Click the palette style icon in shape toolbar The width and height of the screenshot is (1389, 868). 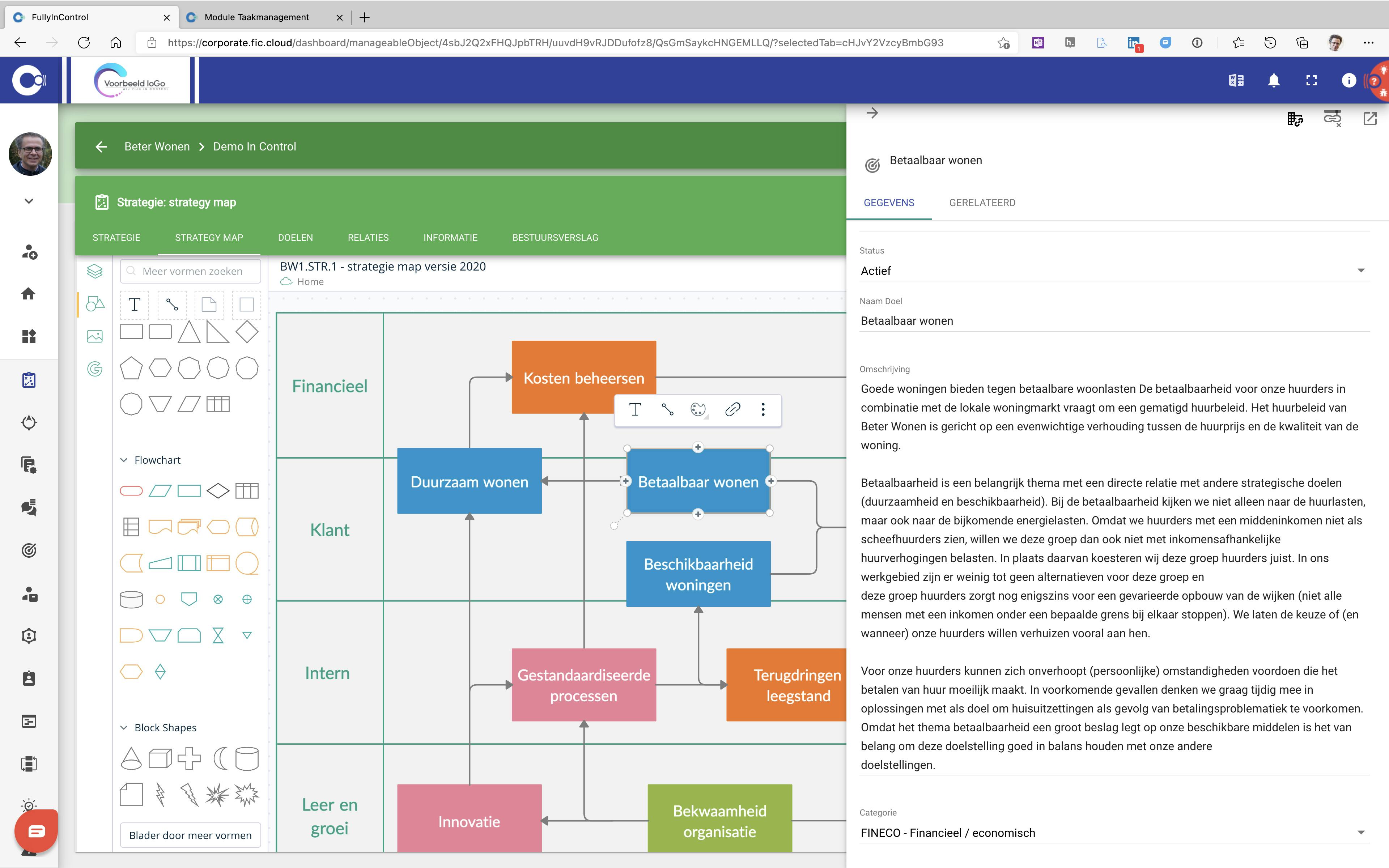coord(698,409)
